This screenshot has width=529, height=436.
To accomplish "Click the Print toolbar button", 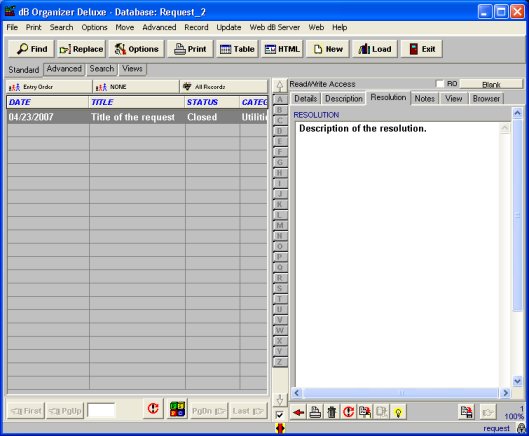I will 190,49.
